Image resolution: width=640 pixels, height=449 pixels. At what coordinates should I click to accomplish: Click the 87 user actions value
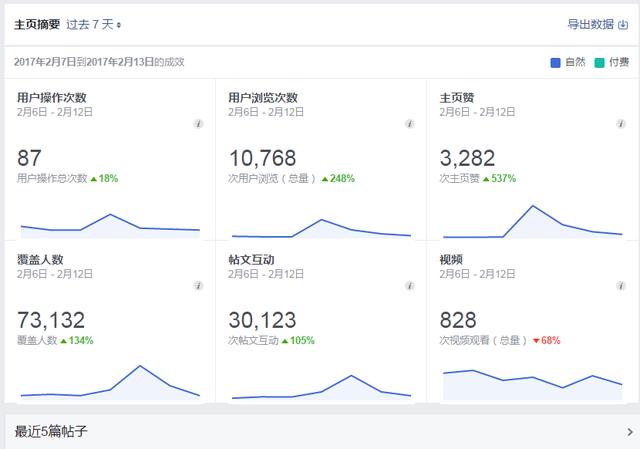tap(29, 158)
